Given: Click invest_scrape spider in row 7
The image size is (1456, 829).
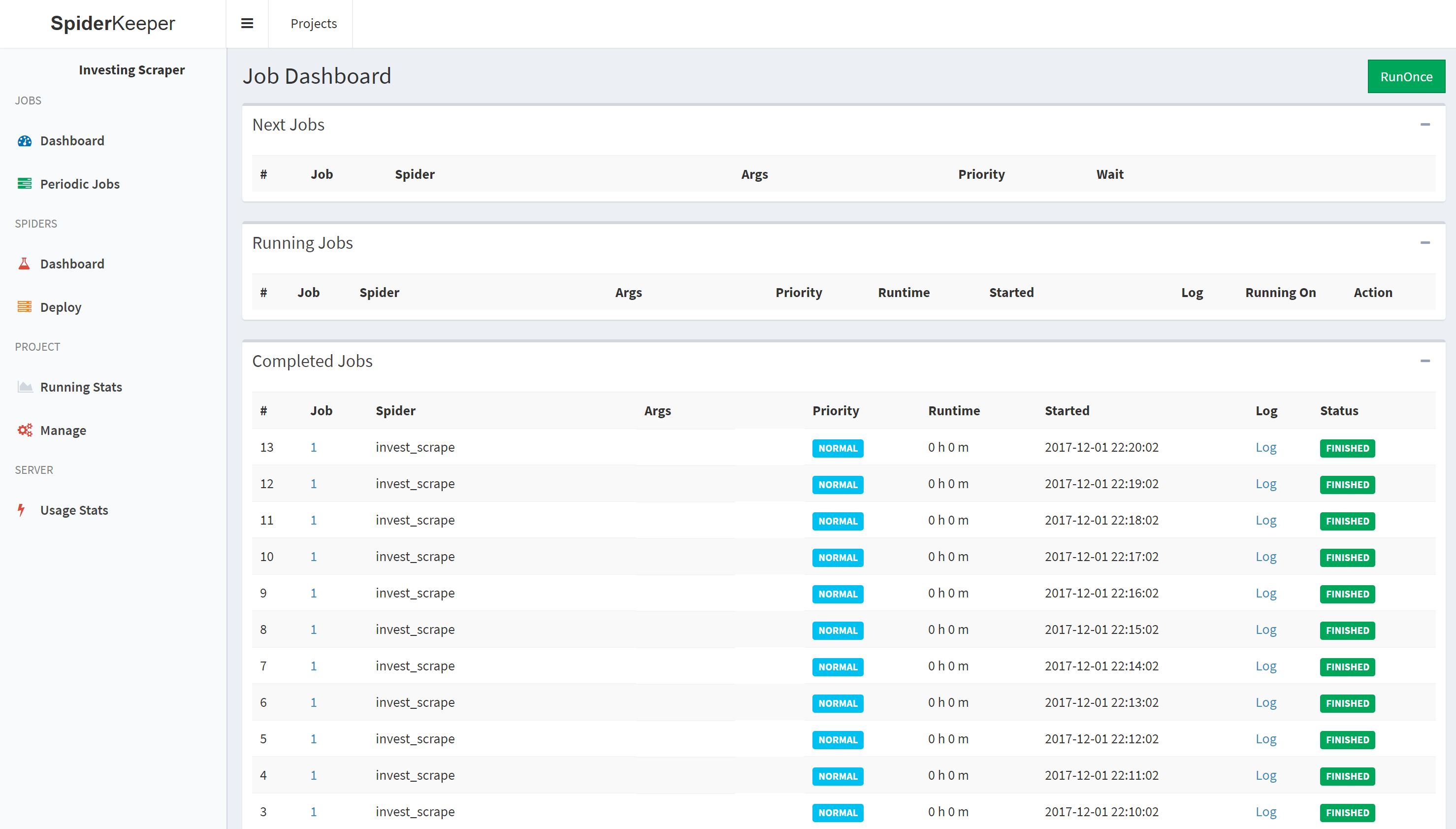Looking at the screenshot, I should [416, 666].
